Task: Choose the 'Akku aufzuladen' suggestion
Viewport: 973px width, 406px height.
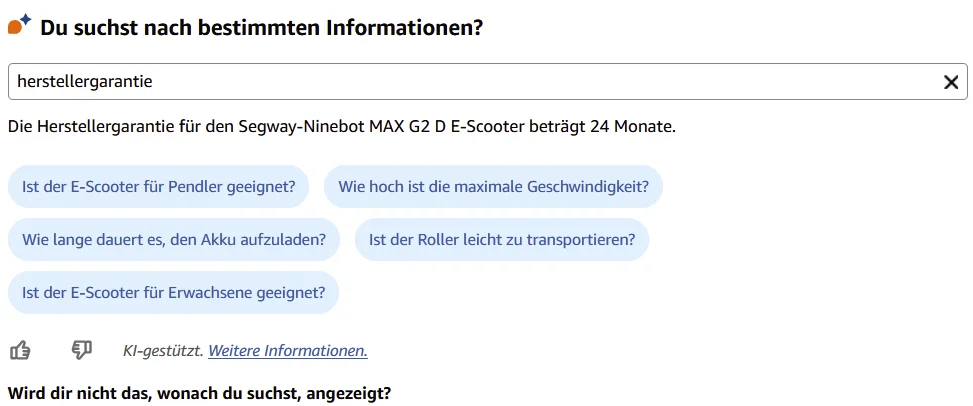Action: click(x=173, y=239)
